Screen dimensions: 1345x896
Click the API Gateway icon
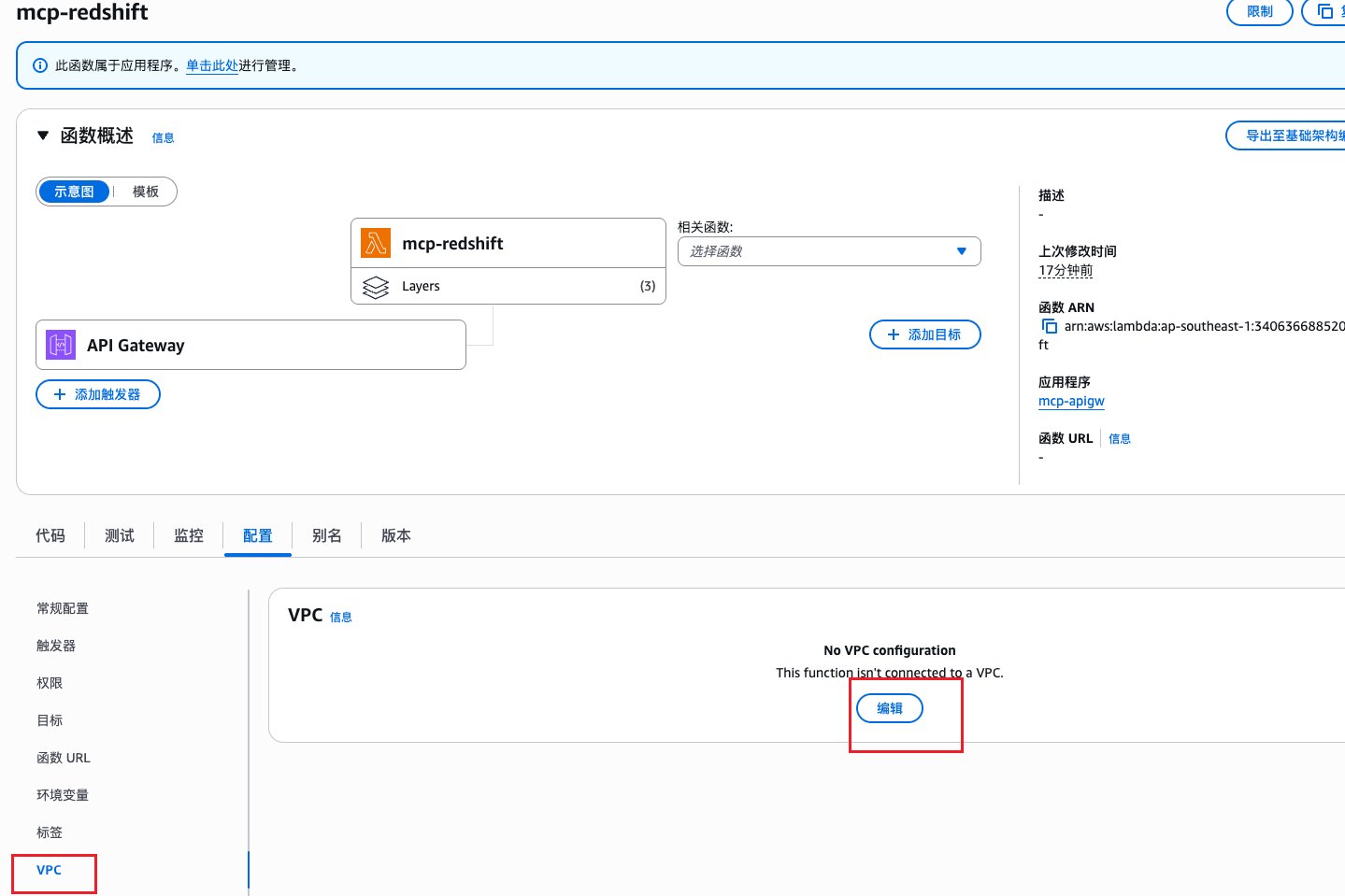[x=61, y=345]
